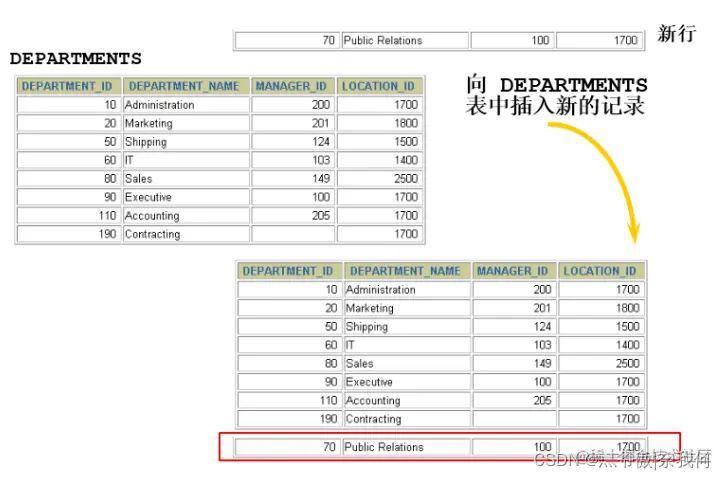Click Marketing in the original DEPARTMENTS table
Viewport: 727px width, 480px height.
(149, 123)
